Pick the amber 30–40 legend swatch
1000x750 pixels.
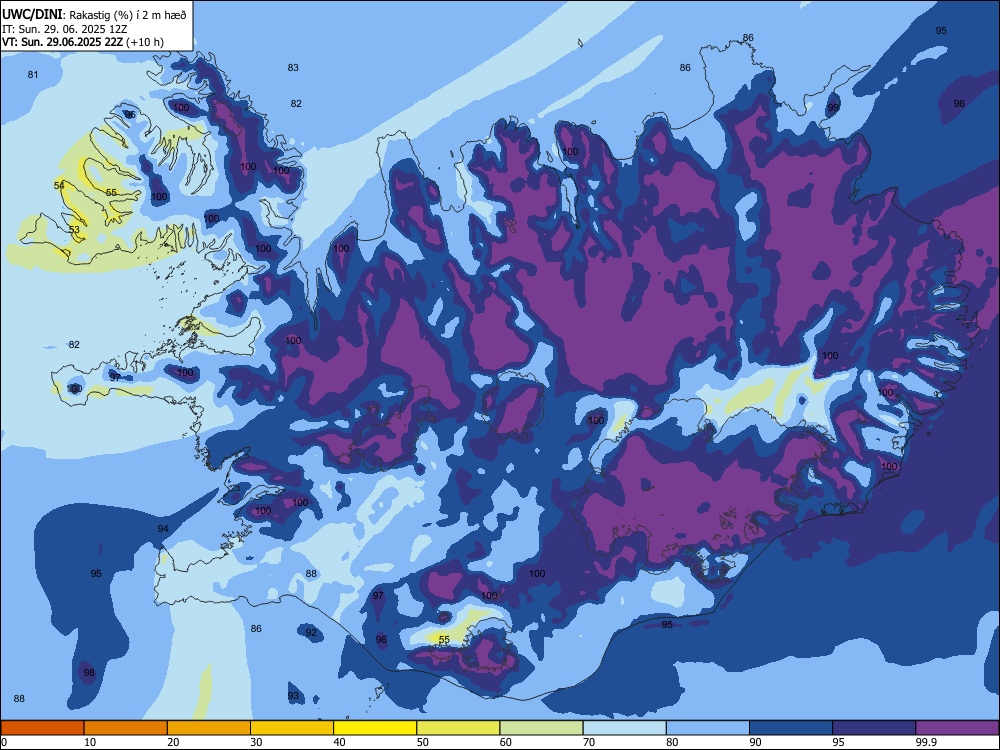click(292, 728)
